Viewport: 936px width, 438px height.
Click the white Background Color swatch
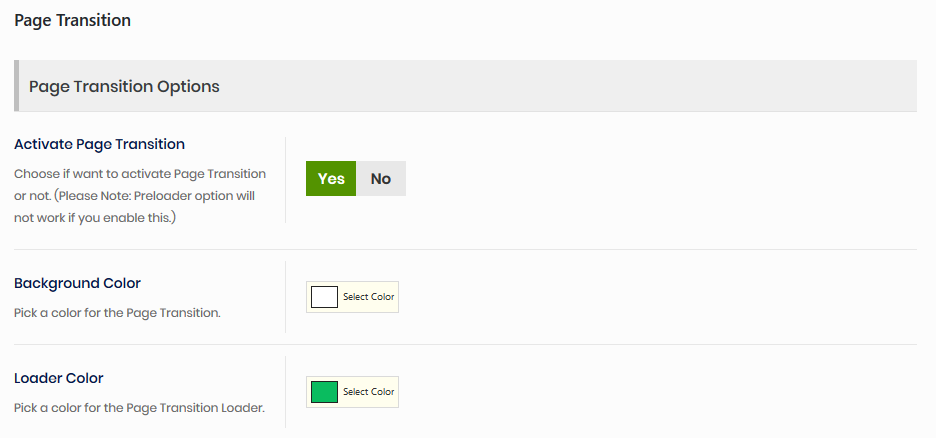tap(325, 297)
